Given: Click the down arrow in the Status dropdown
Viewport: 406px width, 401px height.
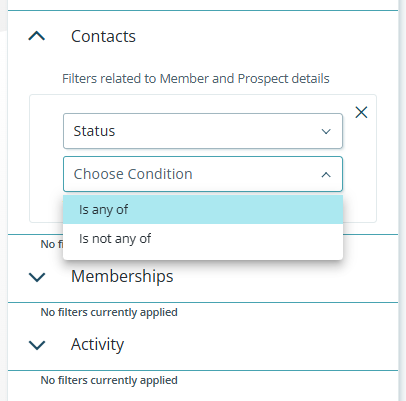Looking at the screenshot, I should coord(326,131).
